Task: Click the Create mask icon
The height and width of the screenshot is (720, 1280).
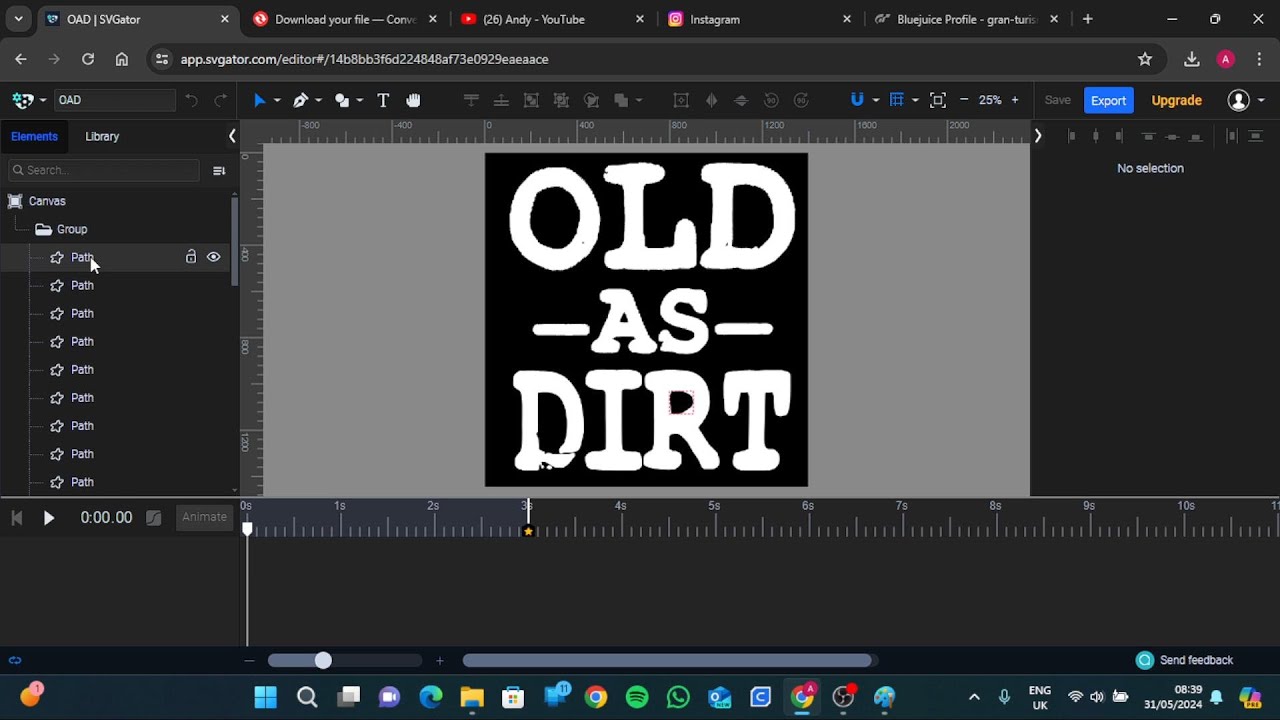Action: pyautogui.click(x=591, y=100)
